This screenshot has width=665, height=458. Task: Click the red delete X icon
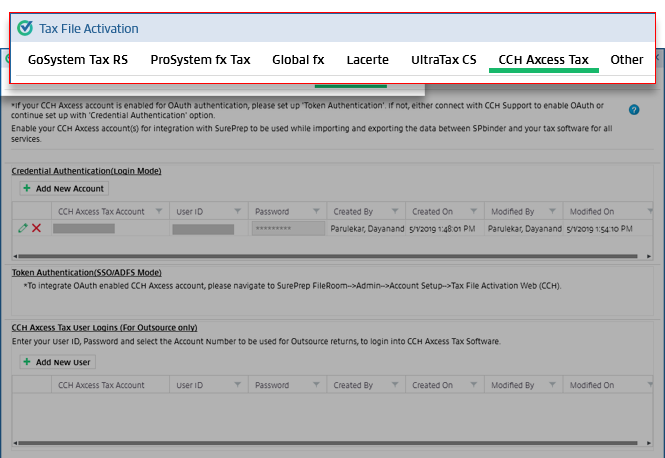37,229
